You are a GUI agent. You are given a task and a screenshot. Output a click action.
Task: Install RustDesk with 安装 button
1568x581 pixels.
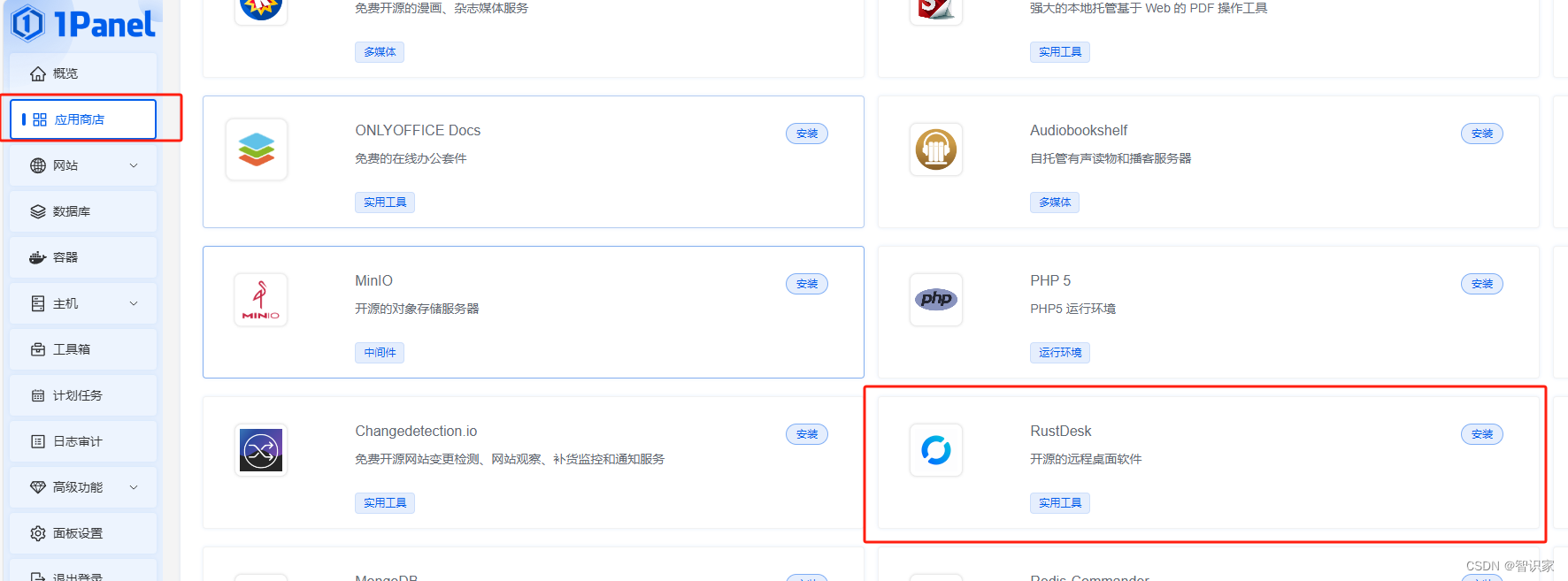tap(1482, 434)
